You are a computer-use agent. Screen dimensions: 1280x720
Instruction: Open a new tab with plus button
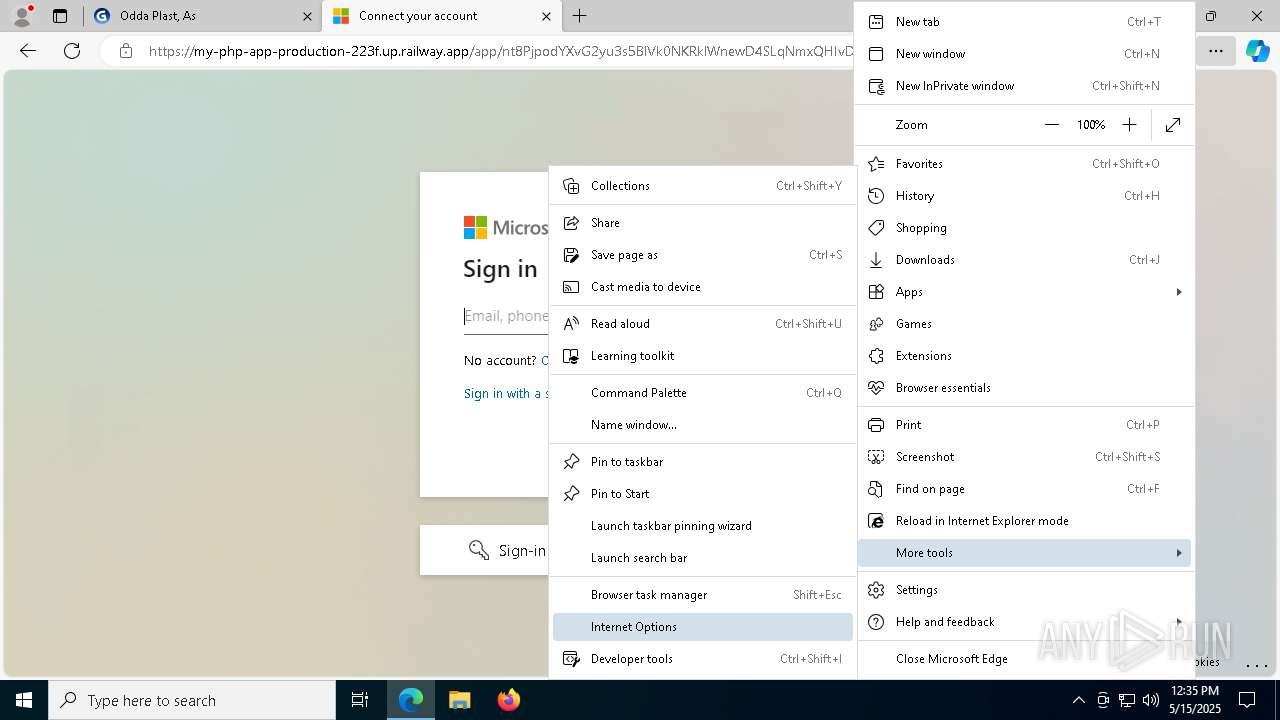(x=580, y=16)
